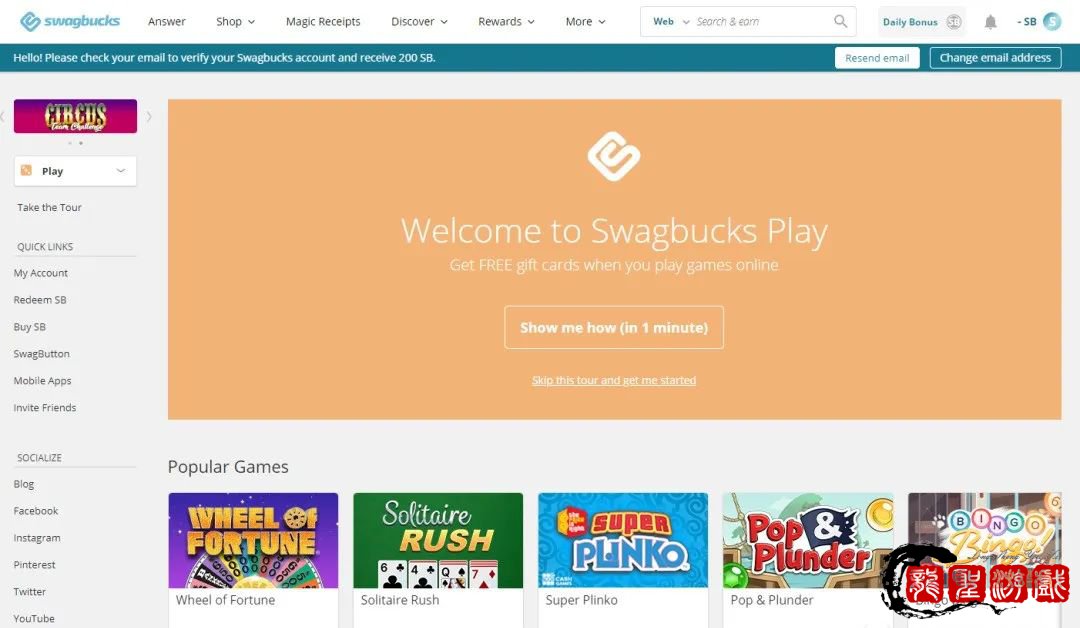Viewport: 1080px width, 628px height.
Task: Skip this tour and get started
Action: (x=614, y=380)
